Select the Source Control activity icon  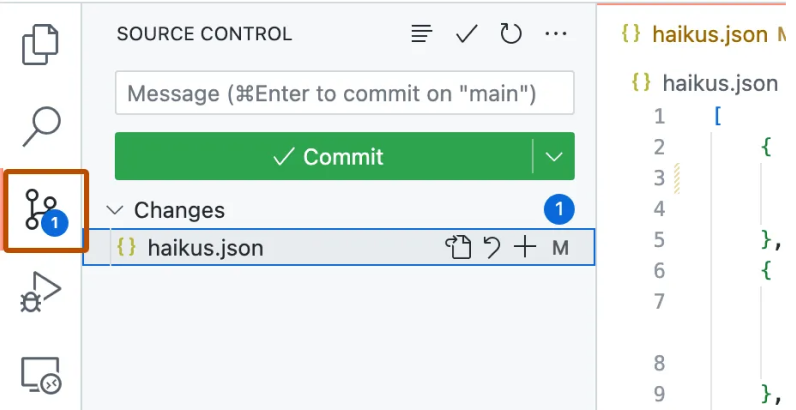43,210
